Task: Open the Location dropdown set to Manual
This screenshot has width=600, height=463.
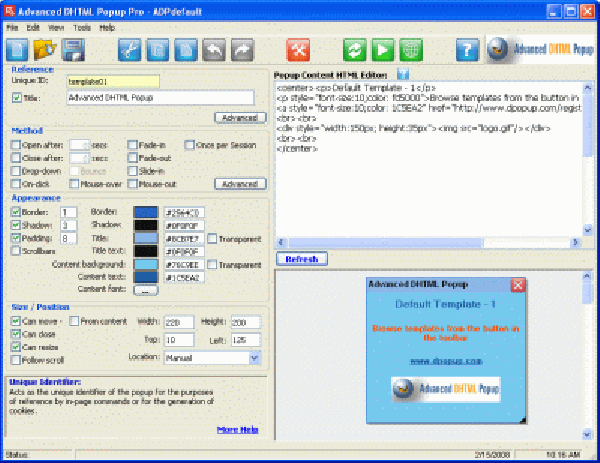Action: point(254,356)
